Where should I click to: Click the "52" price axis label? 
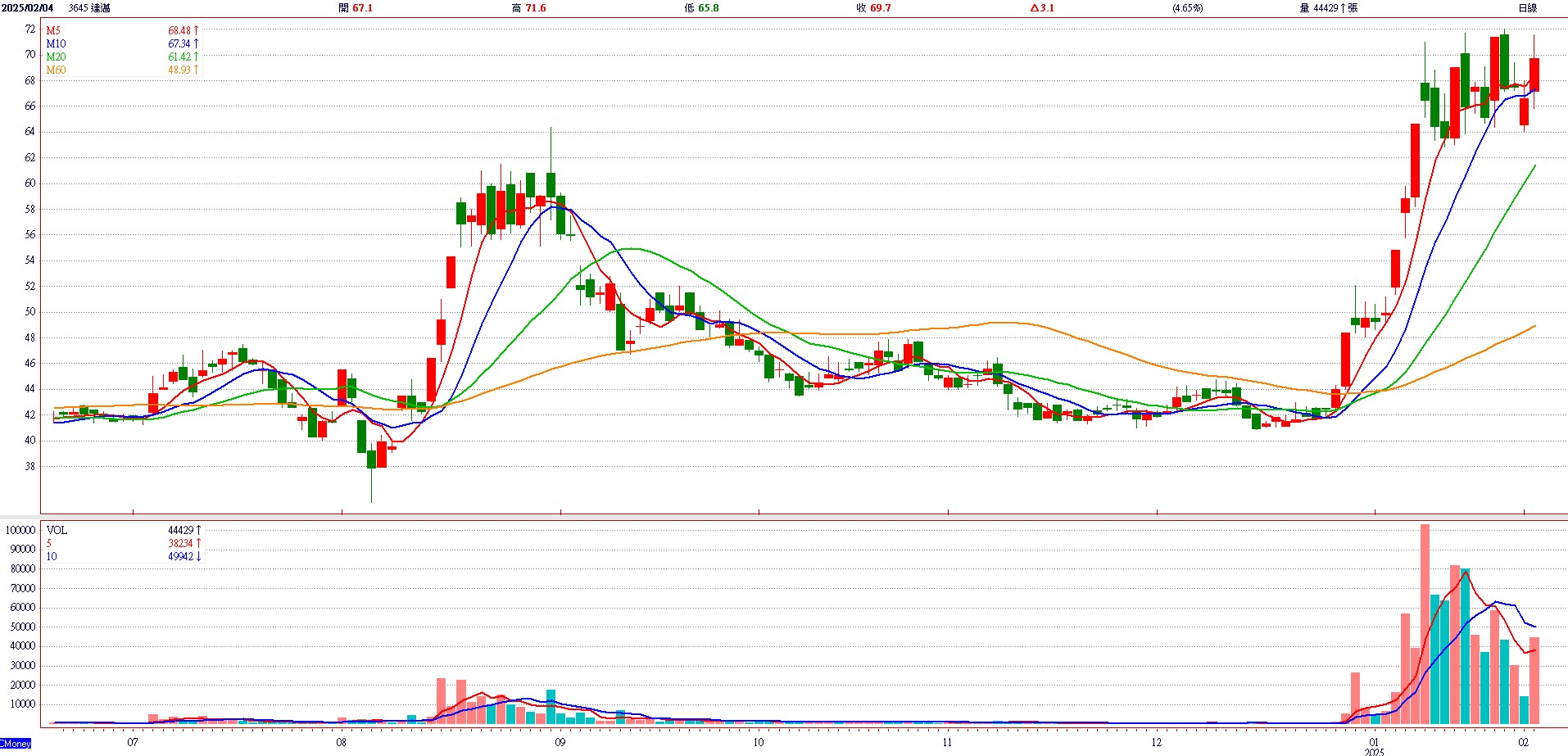[30, 287]
